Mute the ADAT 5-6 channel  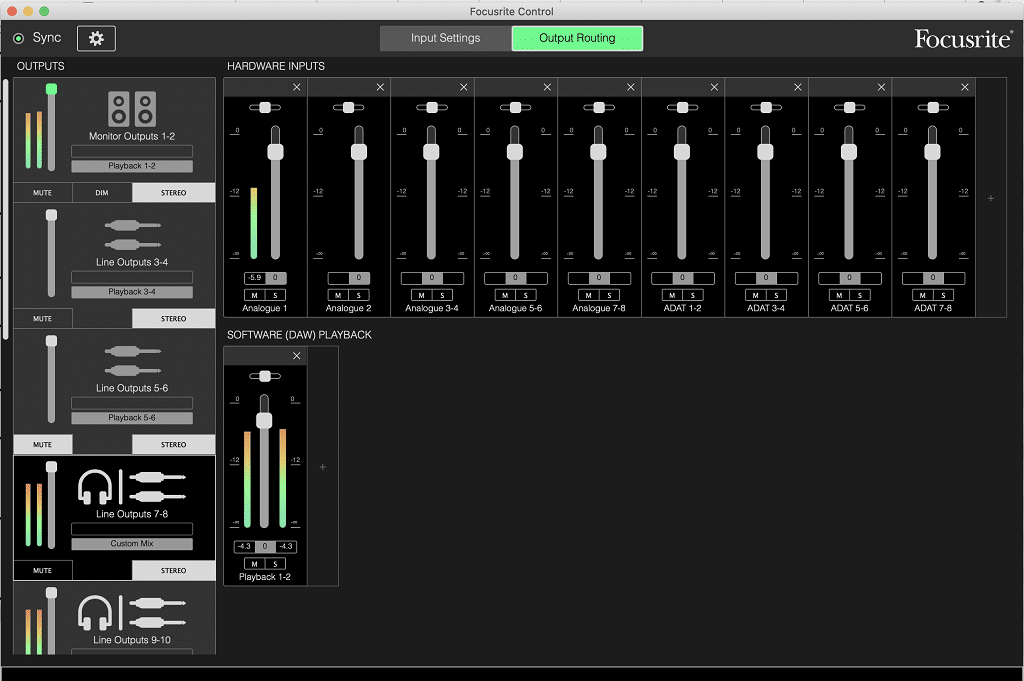pyautogui.click(x=840, y=295)
